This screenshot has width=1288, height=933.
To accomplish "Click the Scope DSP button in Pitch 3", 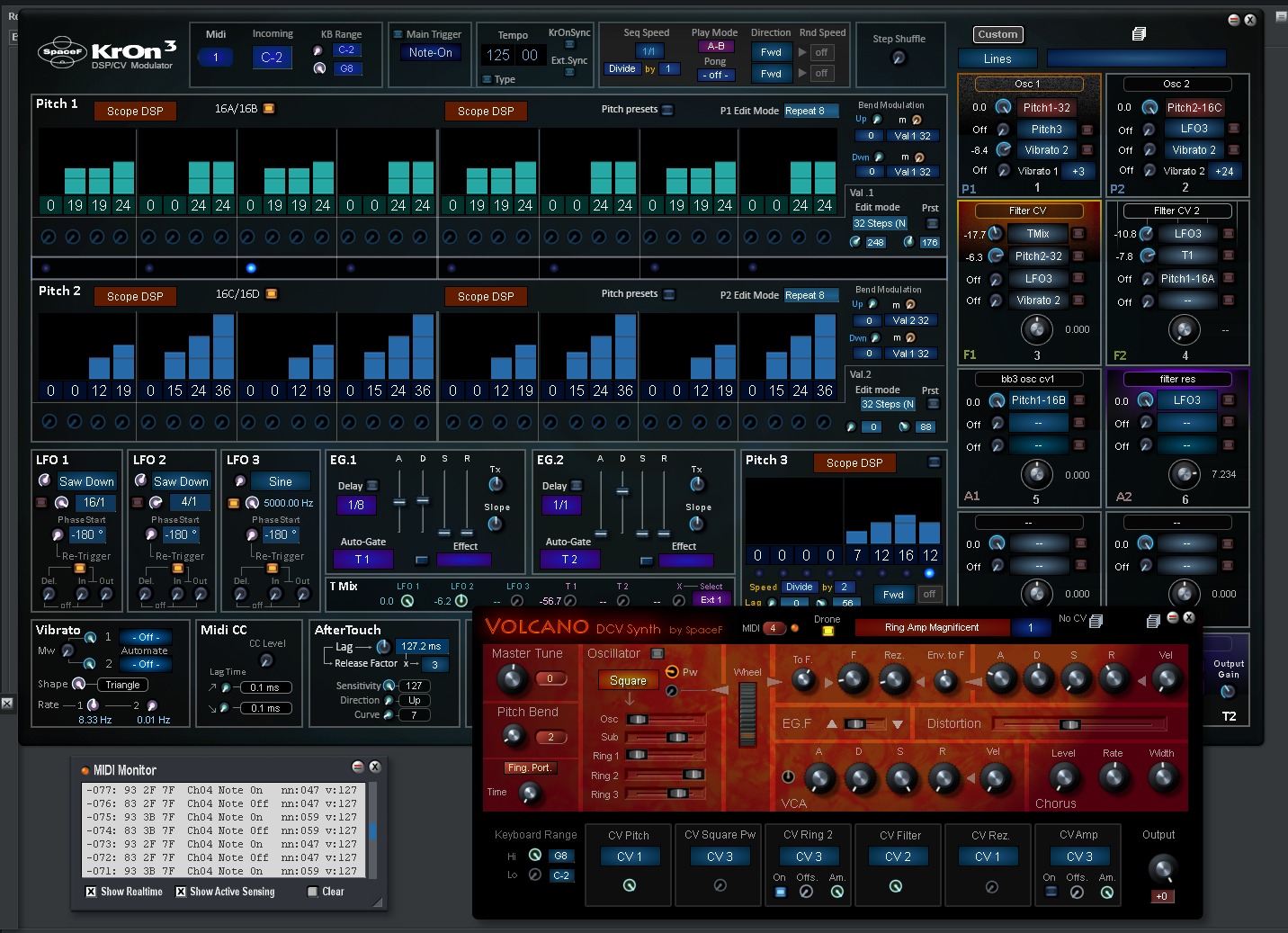I will [854, 463].
